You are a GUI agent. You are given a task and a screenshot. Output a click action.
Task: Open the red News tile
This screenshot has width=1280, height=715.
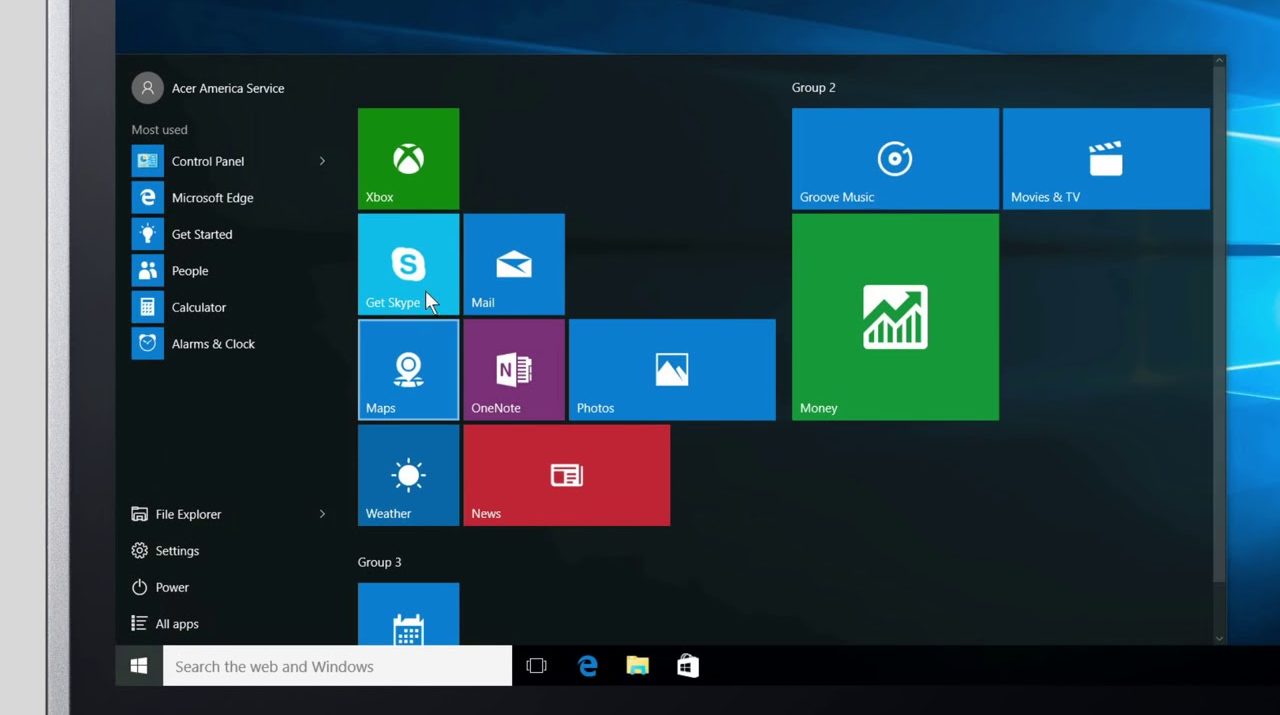[566, 475]
